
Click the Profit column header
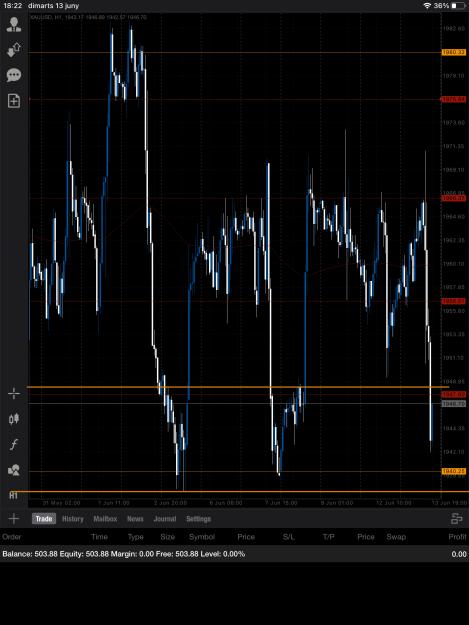click(x=457, y=537)
